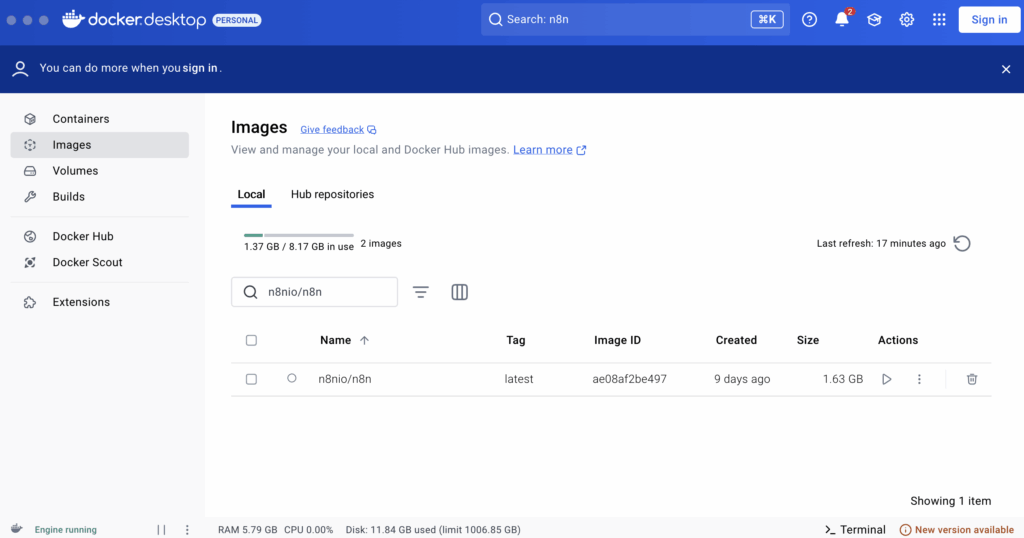Viewport: 1024px width, 538px height.
Task: Click the latest tag cell
Action: tap(519, 379)
